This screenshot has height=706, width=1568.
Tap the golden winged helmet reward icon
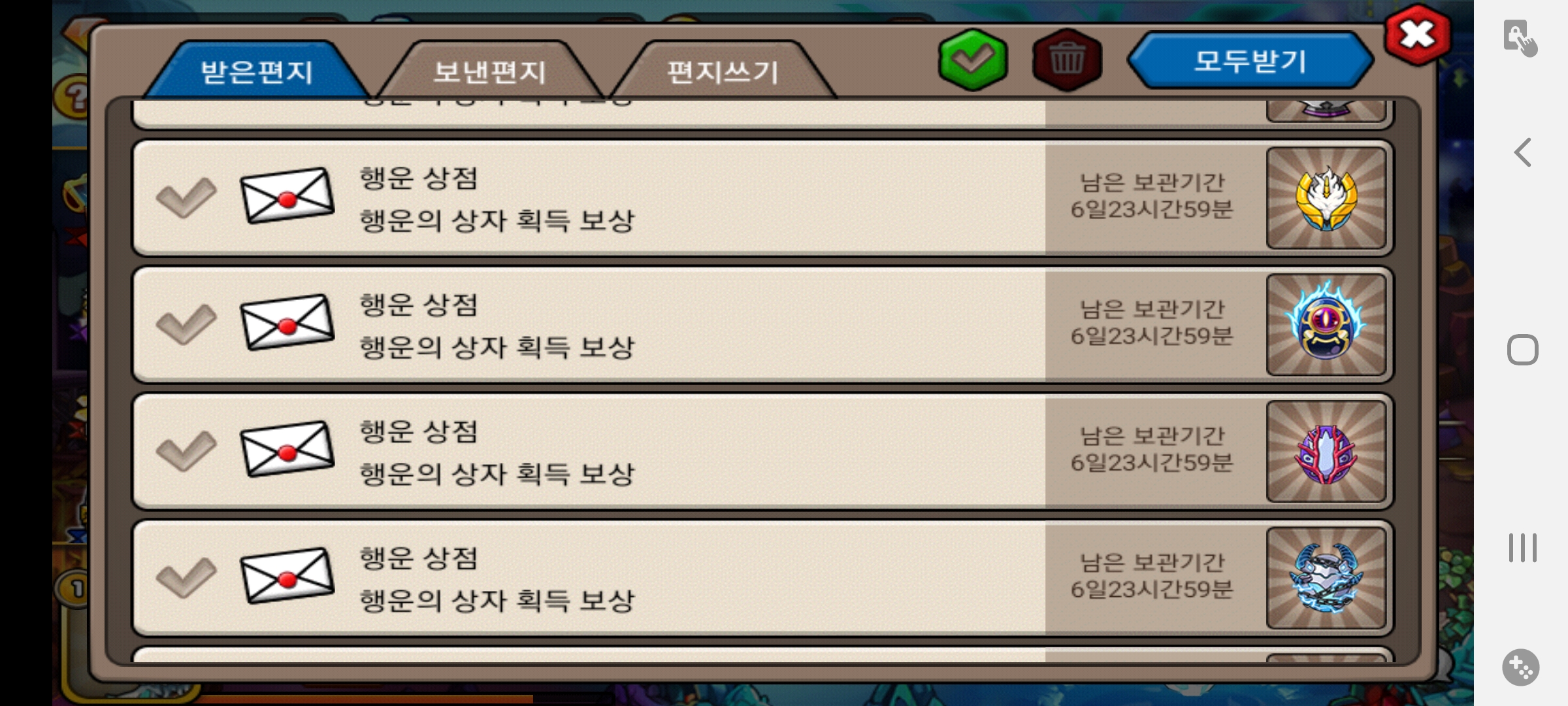click(1326, 198)
